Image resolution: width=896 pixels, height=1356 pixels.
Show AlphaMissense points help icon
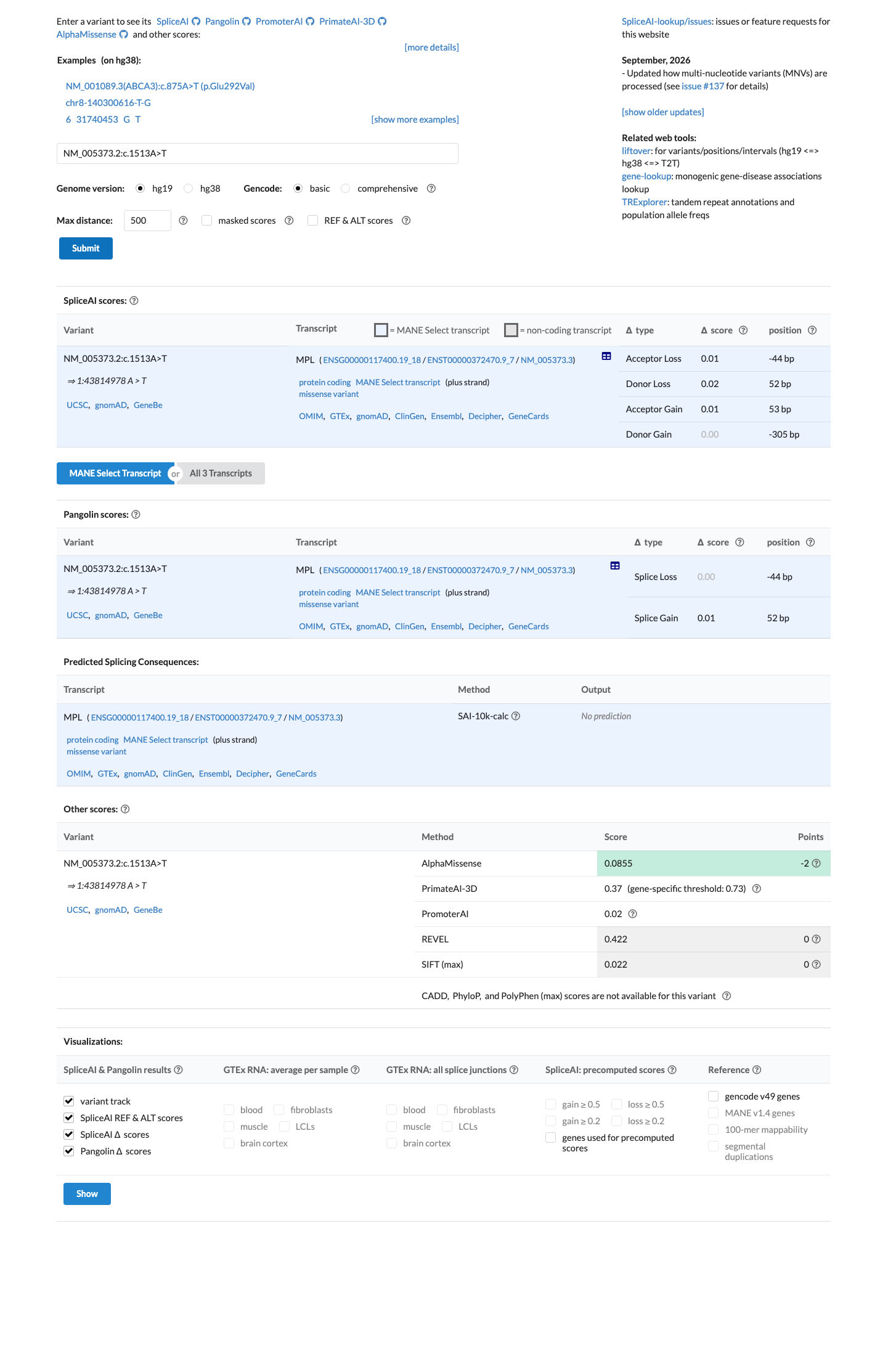817,864
